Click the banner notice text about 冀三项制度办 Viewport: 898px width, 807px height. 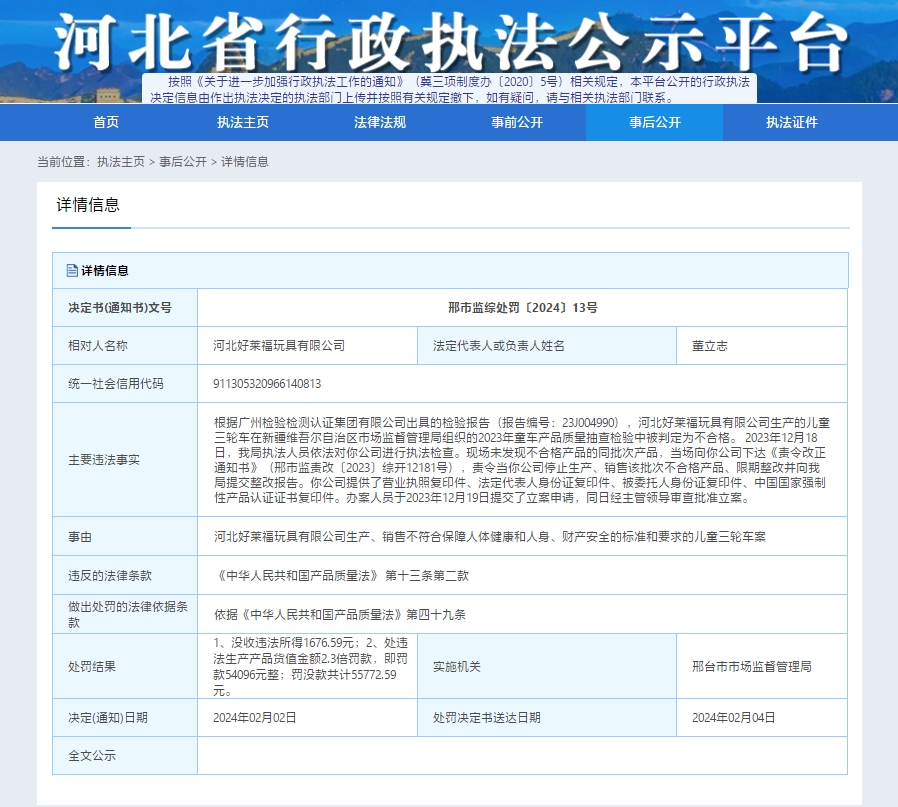[x=450, y=89]
